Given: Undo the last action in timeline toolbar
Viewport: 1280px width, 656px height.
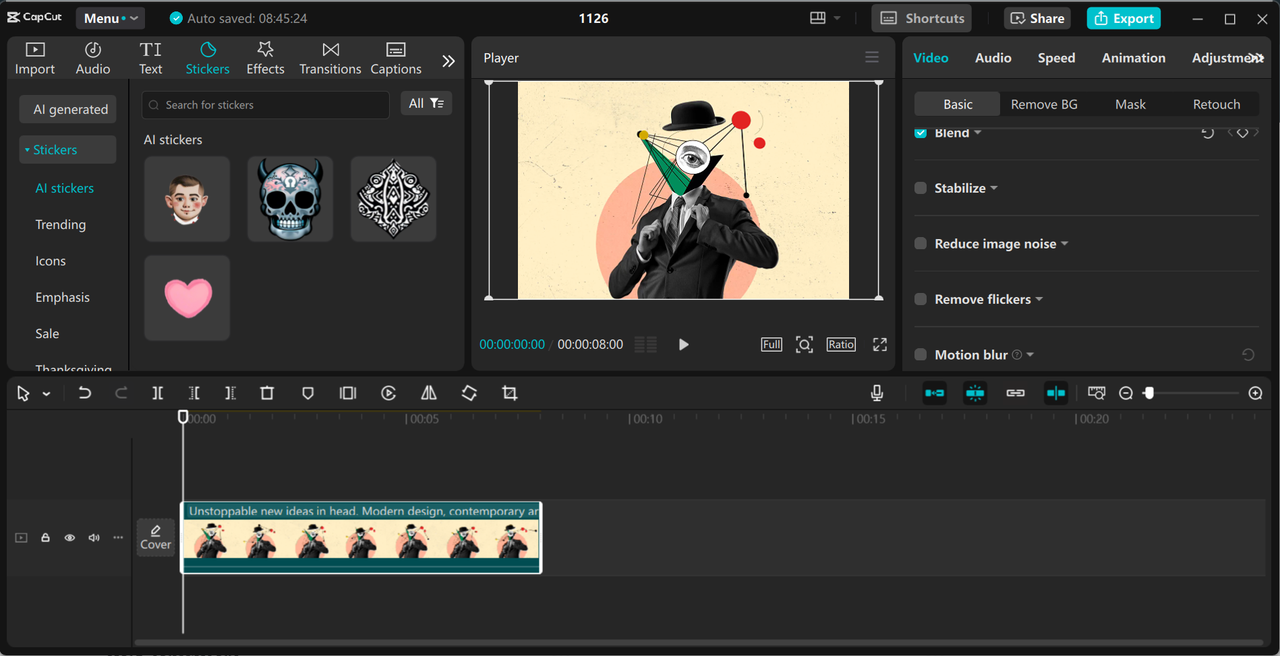Looking at the screenshot, I should 85,393.
